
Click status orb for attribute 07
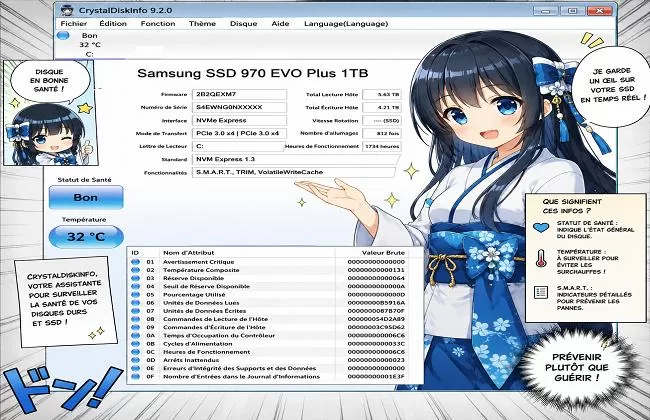coord(136,311)
